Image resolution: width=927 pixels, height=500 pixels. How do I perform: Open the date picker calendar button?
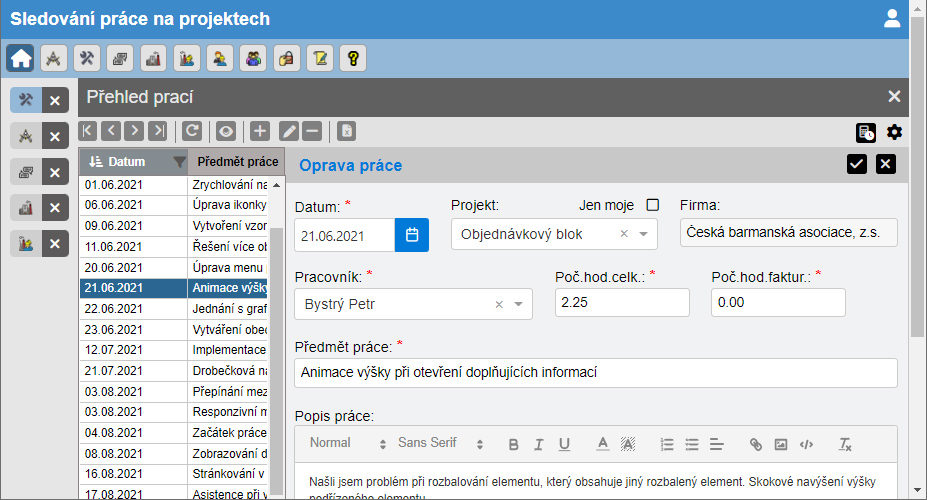coord(411,235)
